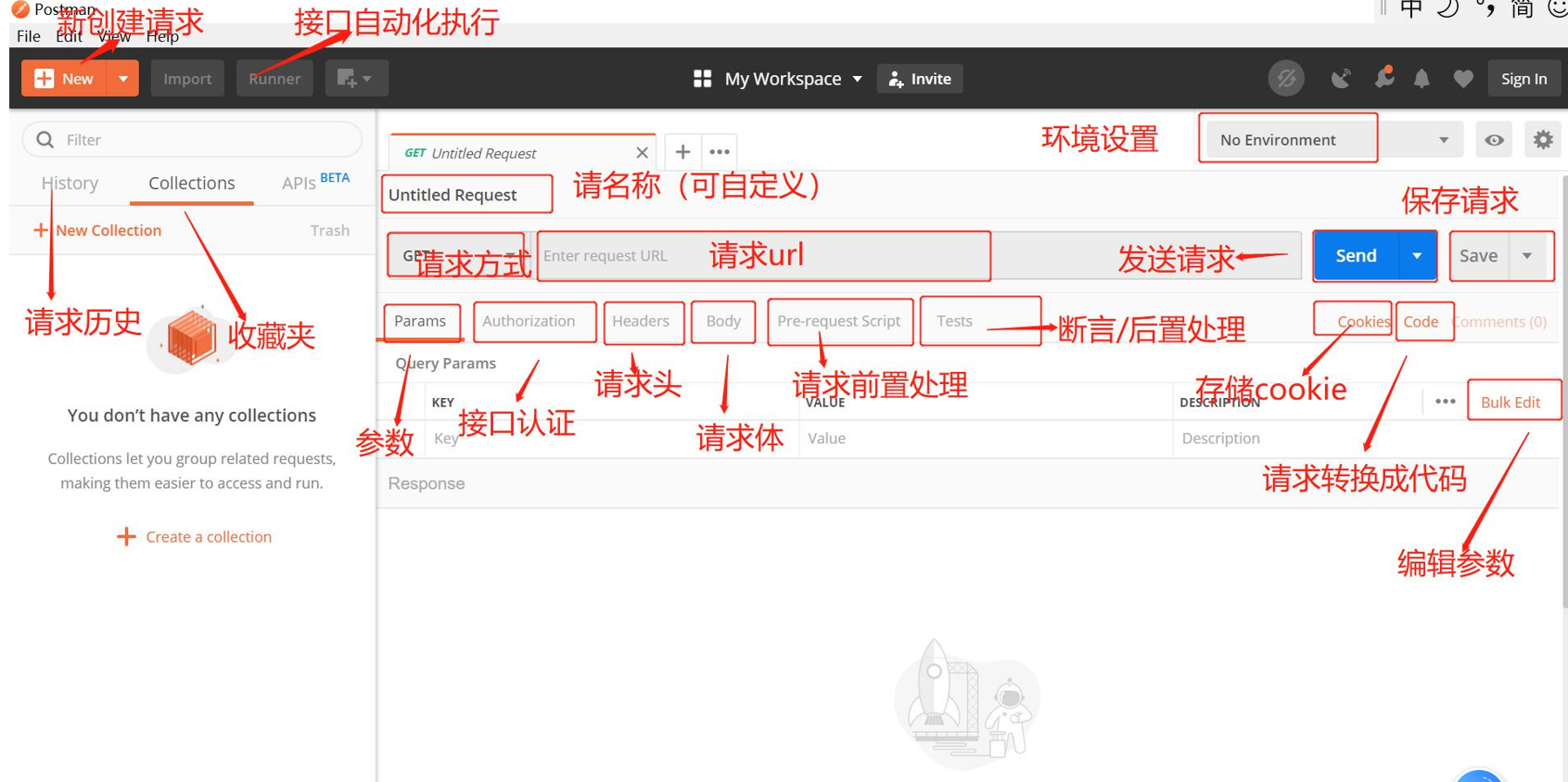This screenshot has width=1568, height=782.
Task: Open the Trash link
Action: click(x=330, y=230)
